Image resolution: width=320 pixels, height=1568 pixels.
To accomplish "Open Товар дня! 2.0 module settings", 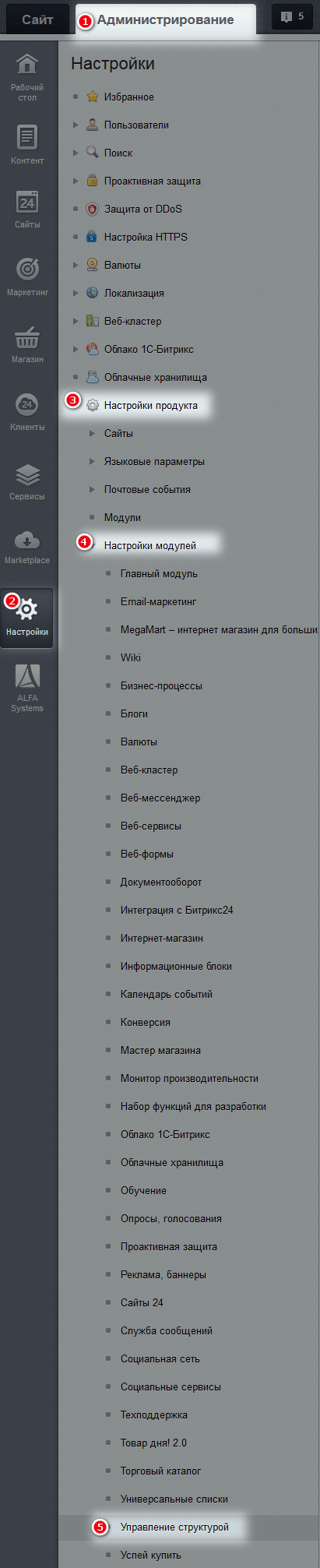I will (153, 1443).
